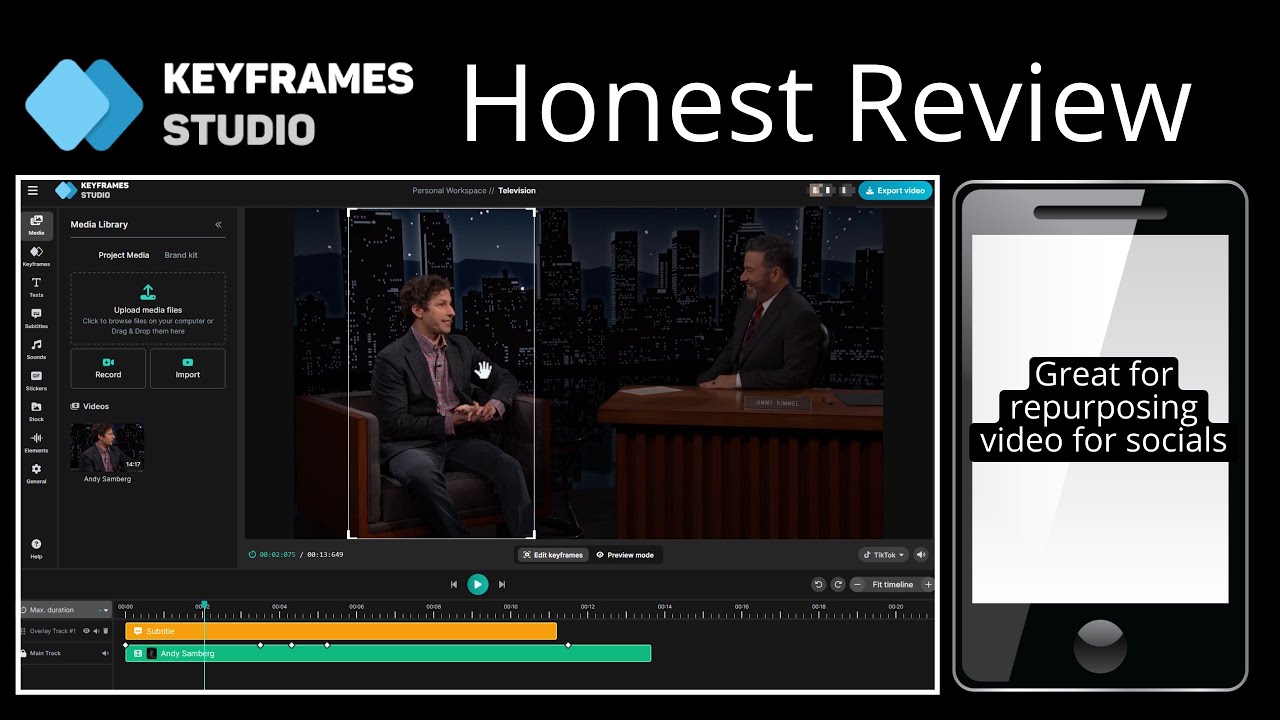Screen dimensions: 1280x720
Task: Click the redo arrow button
Action: point(838,585)
